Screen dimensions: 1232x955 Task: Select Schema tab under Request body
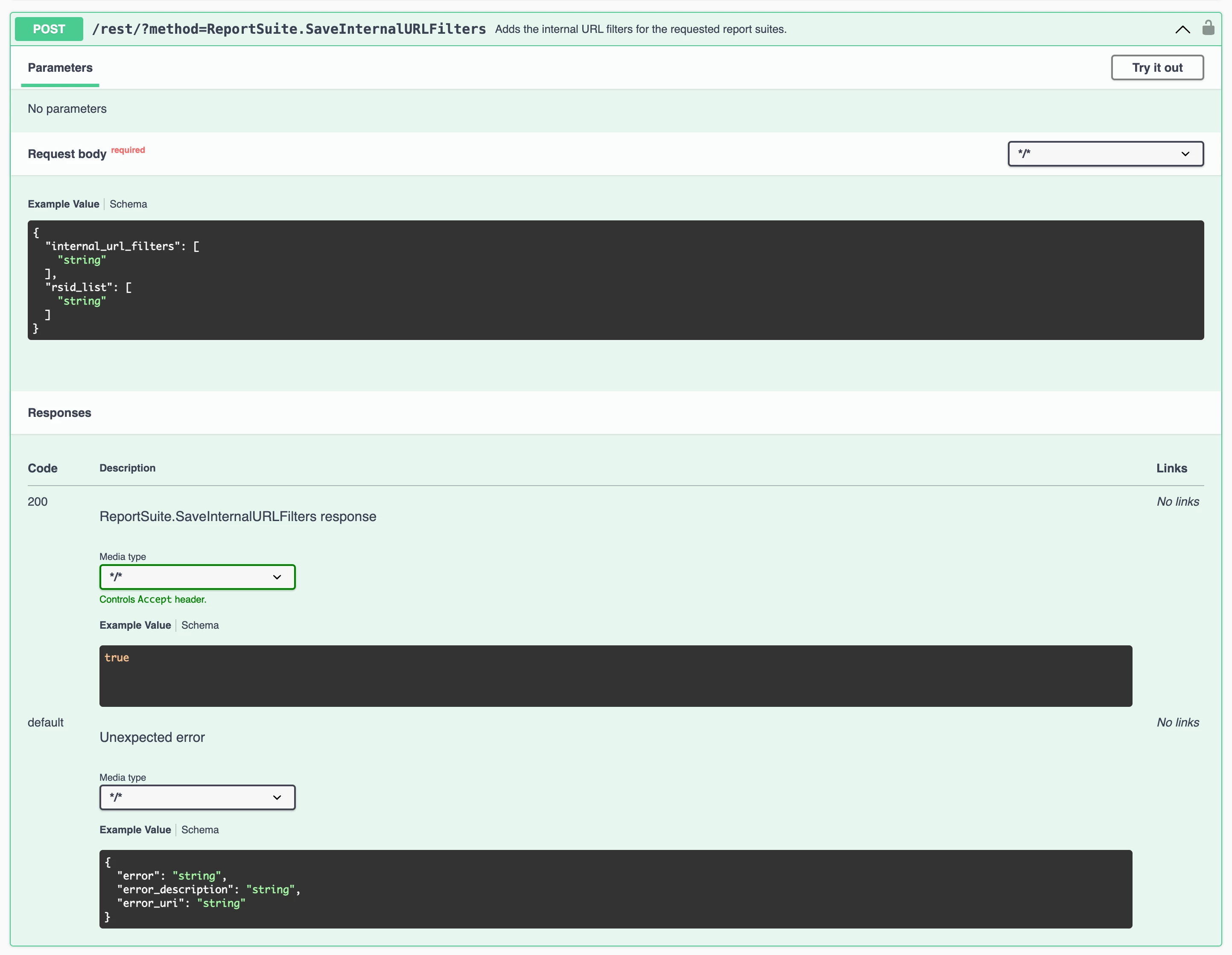[128, 204]
